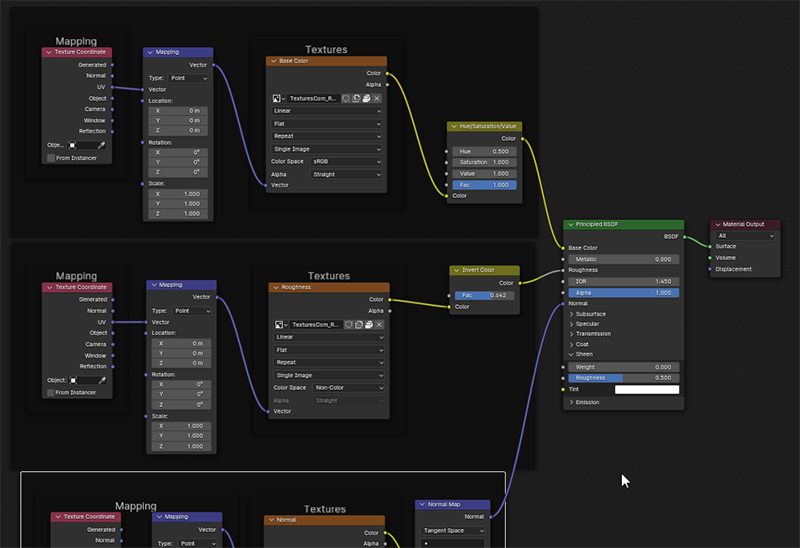Click the eyedropper in the upper Texture Coordinate node
The height and width of the screenshot is (548, 800).
[100, 145]
